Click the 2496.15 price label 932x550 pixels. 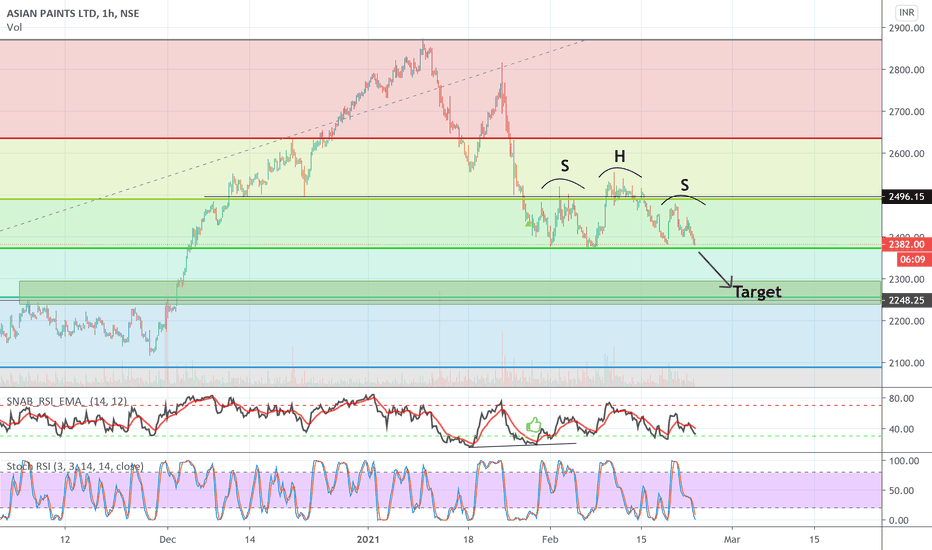click(906, 197)
